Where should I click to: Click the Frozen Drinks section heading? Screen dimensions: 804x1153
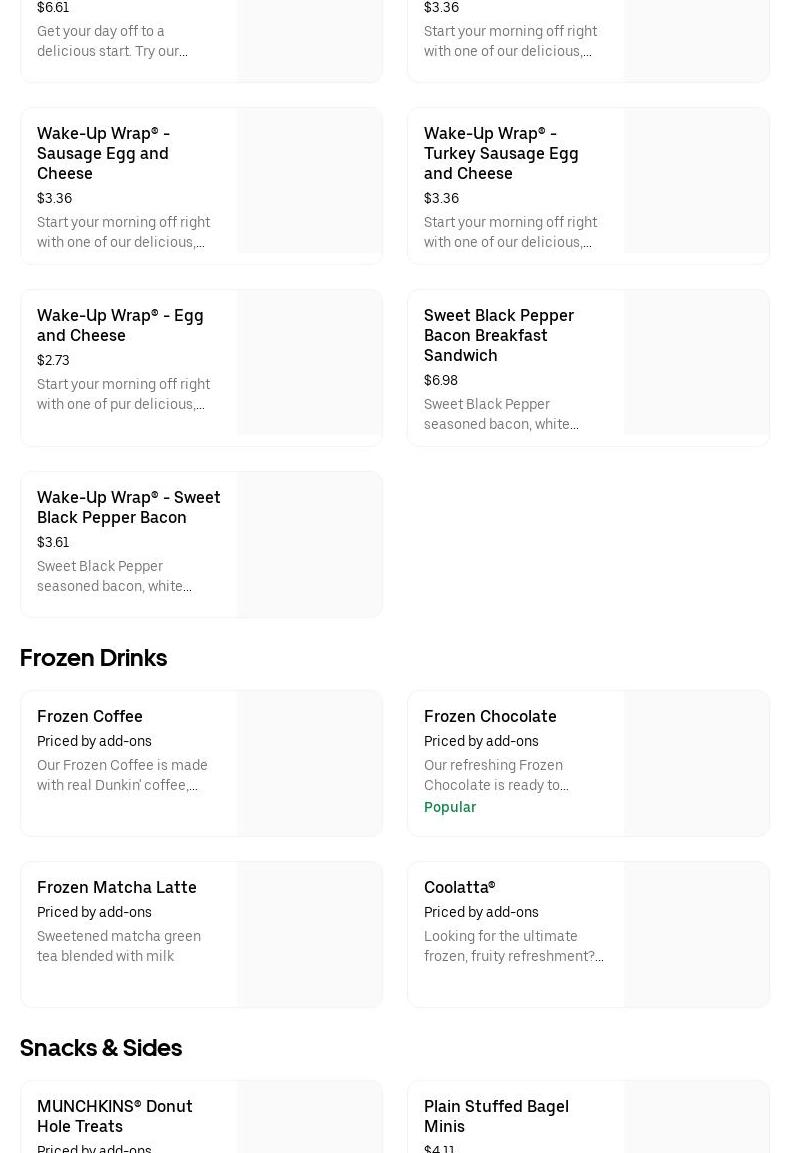click(x=93, y=657)
